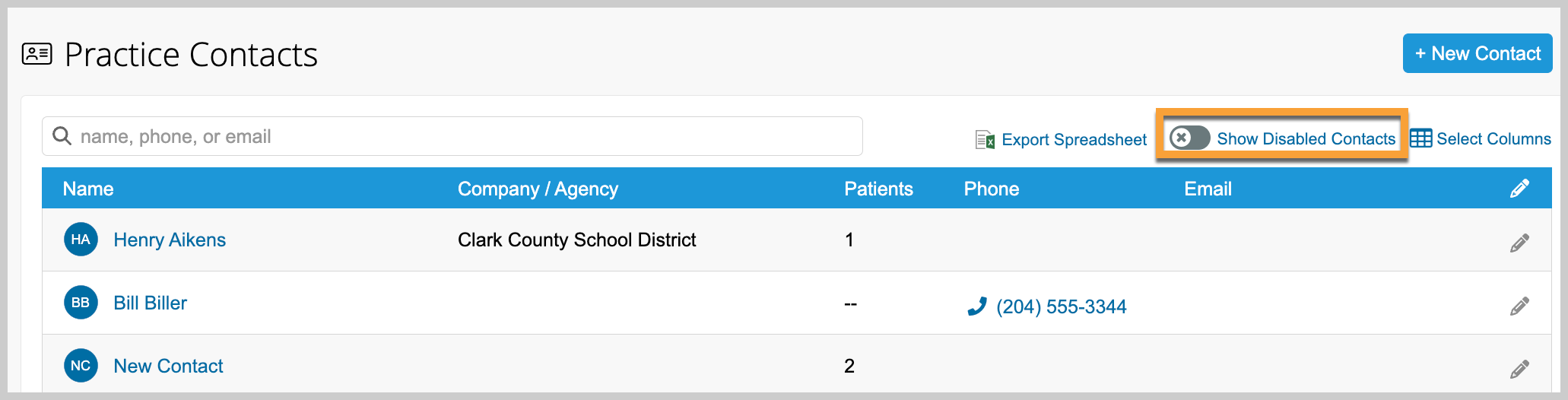Image resolution: width=1568 pixels, height=400 pixels.
Task: Open Henry Aikens contact link
Action: [170, 240]
